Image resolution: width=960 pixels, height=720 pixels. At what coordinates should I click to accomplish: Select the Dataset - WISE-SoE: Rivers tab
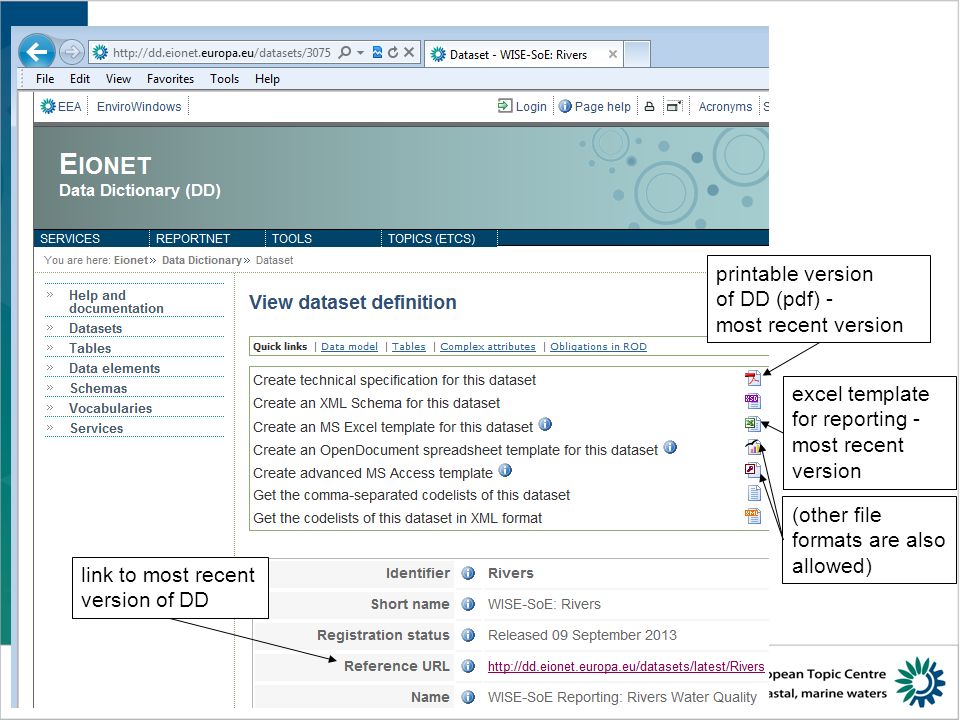pyautogui.click(x=523, y=54)
